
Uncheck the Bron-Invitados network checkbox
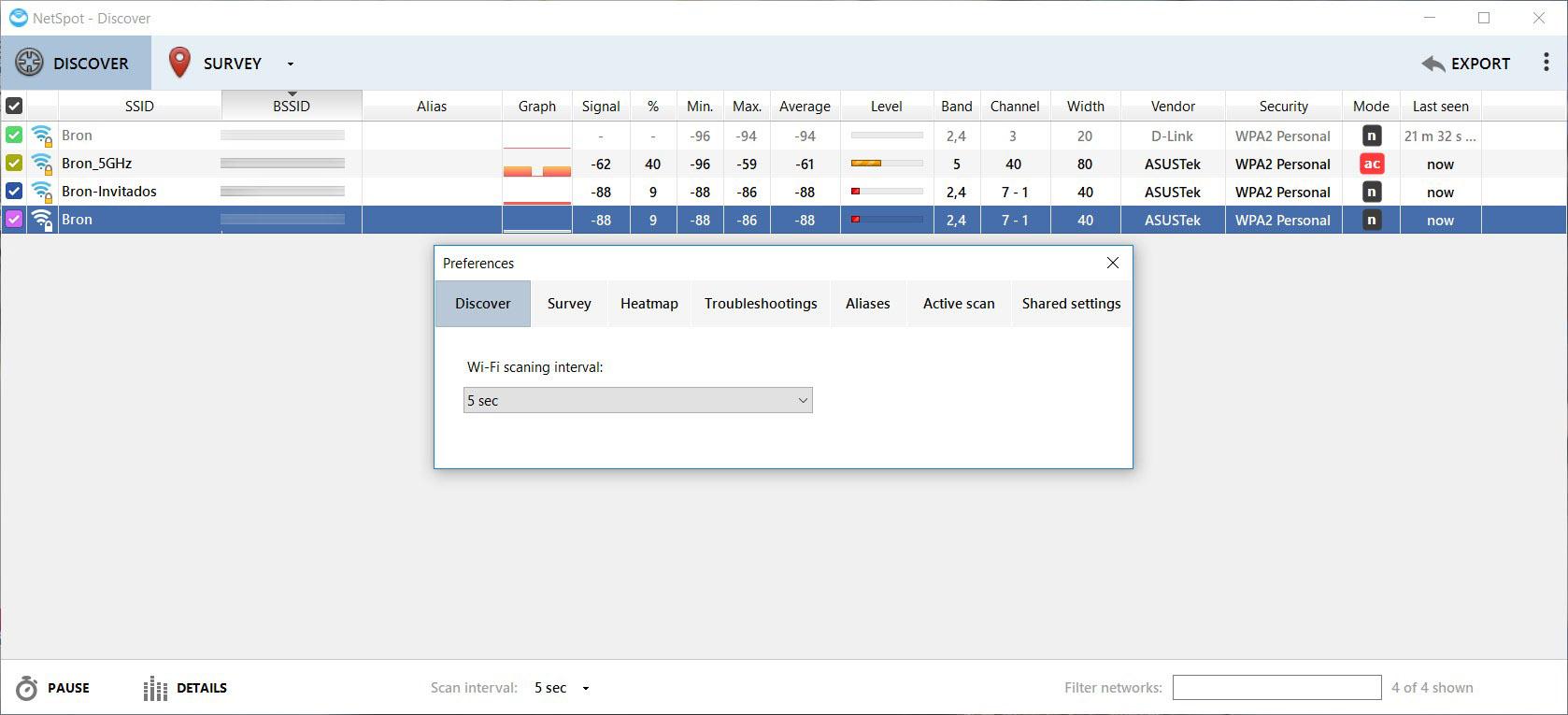coord(14,192)
